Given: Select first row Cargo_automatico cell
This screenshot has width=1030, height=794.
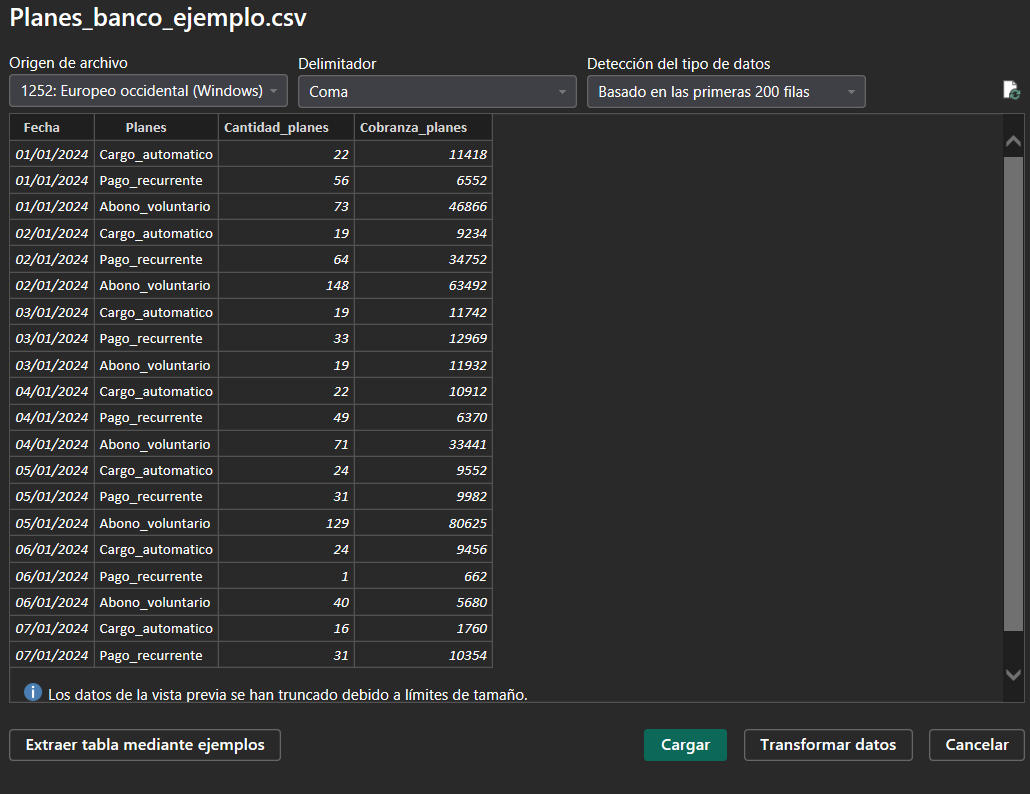Looking at the screenshot, I should click(156, 154).
